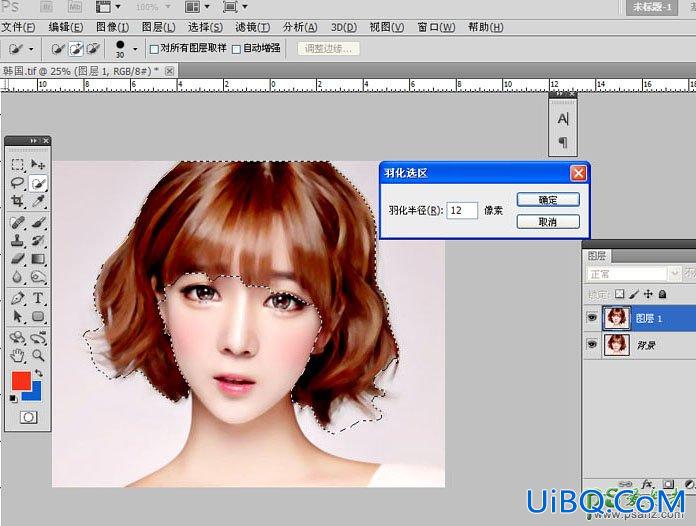The height and width of the screenshot is (526, 696).
Task: Open the 正常 blend mode dropdown
Action: click(x=633, y=274)
